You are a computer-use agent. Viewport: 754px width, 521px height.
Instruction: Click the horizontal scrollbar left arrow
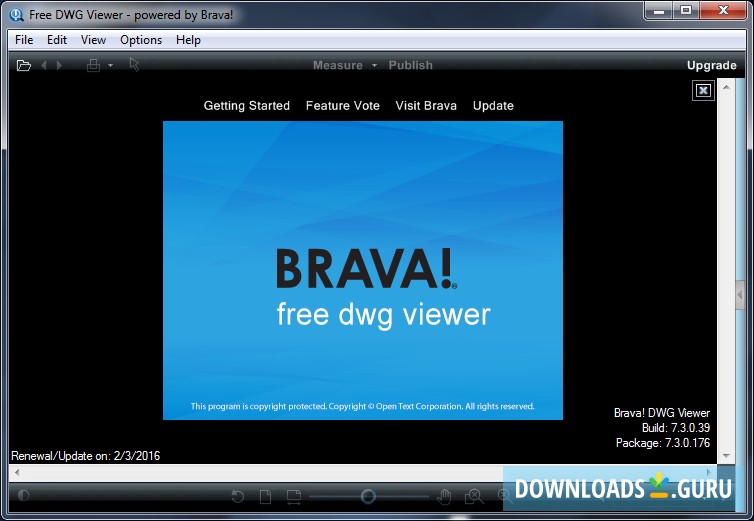pos(17,472)
